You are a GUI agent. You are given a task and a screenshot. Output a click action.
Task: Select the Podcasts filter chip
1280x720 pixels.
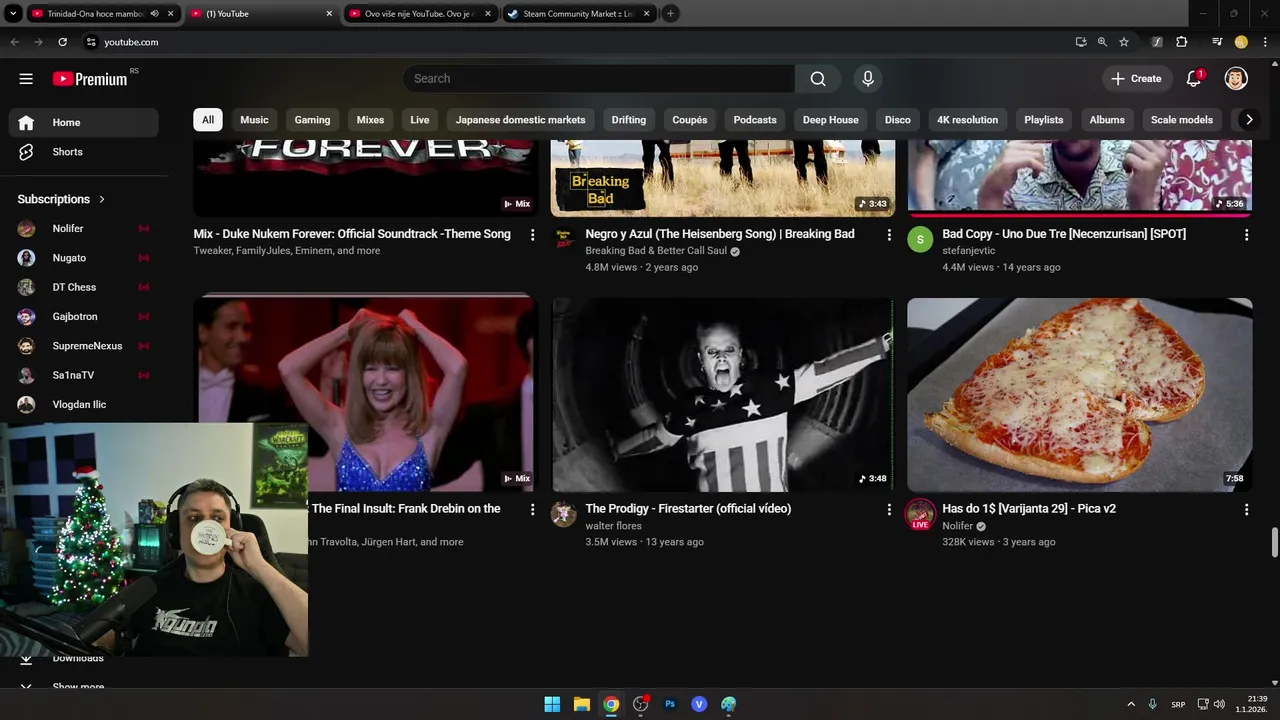click(755, 120)
